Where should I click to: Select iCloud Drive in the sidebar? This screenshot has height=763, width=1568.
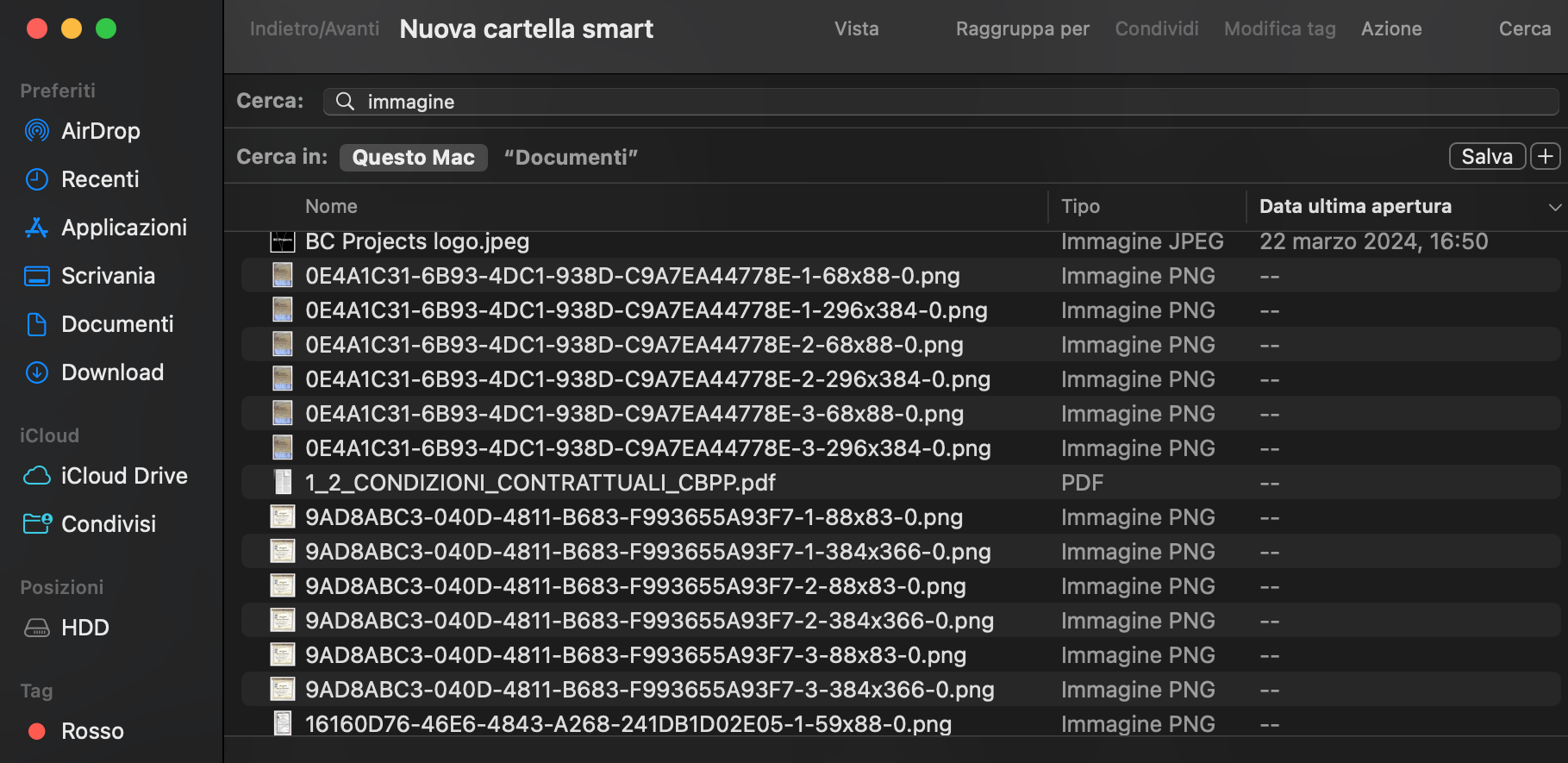tap(123, 475)
